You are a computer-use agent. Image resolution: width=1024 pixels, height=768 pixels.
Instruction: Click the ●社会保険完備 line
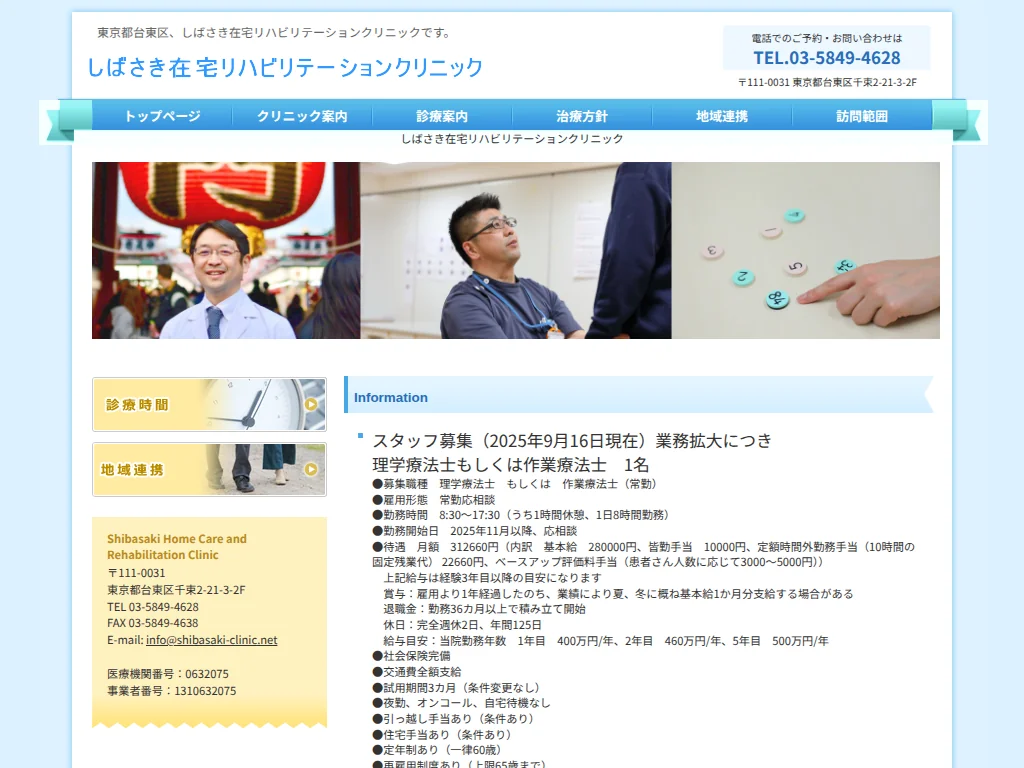click(x=411, y=656)
